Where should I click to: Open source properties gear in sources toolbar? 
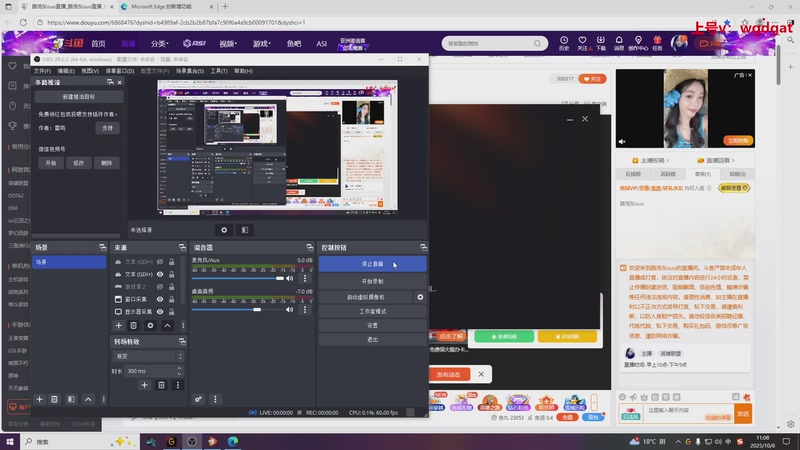coord(150,326)
